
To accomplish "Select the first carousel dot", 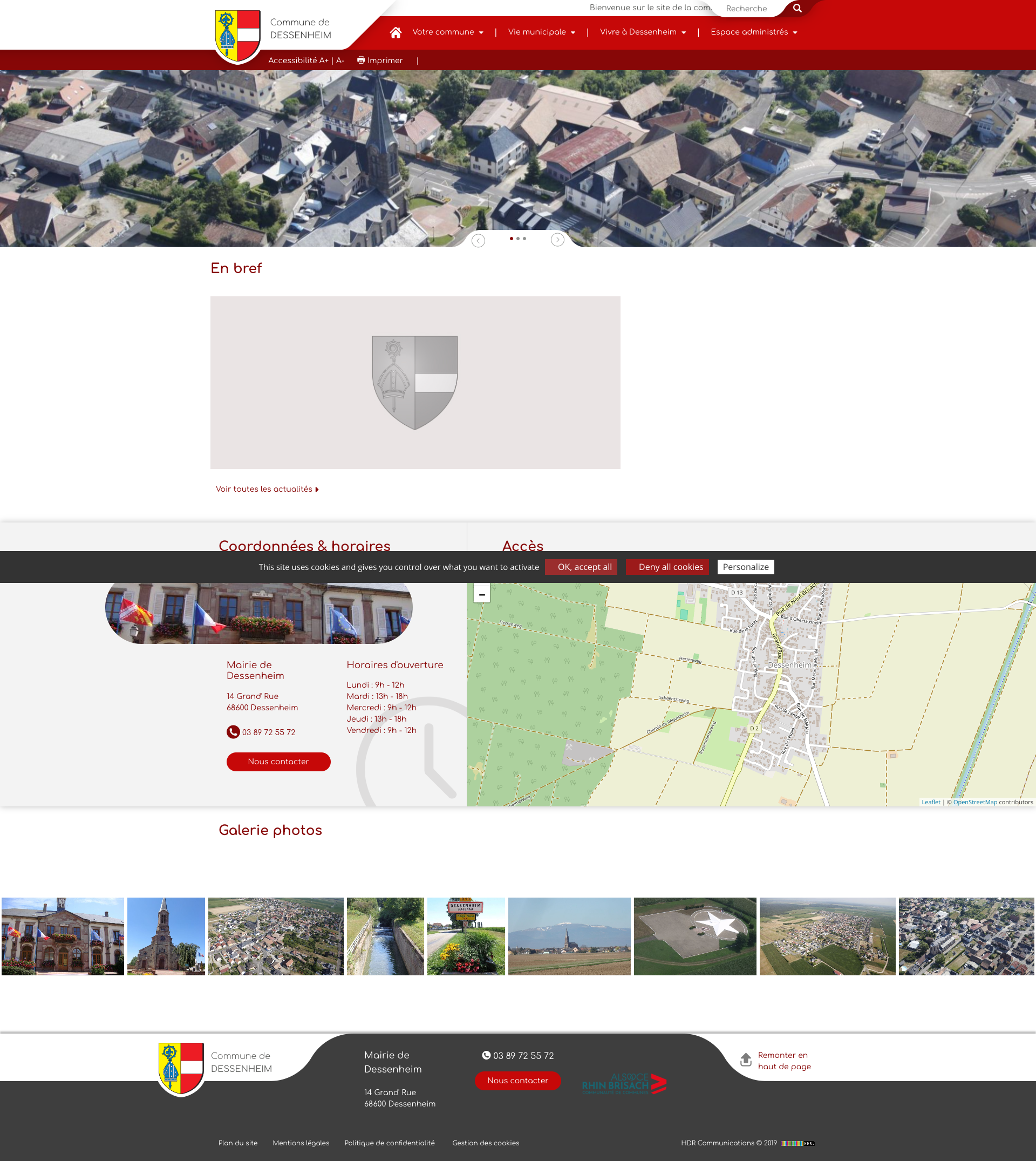I will coord(511,239).
